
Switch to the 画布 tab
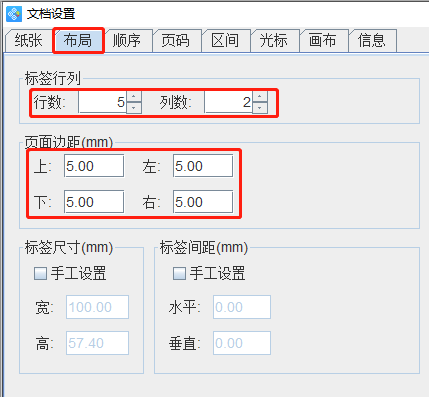tap(323, 41)
